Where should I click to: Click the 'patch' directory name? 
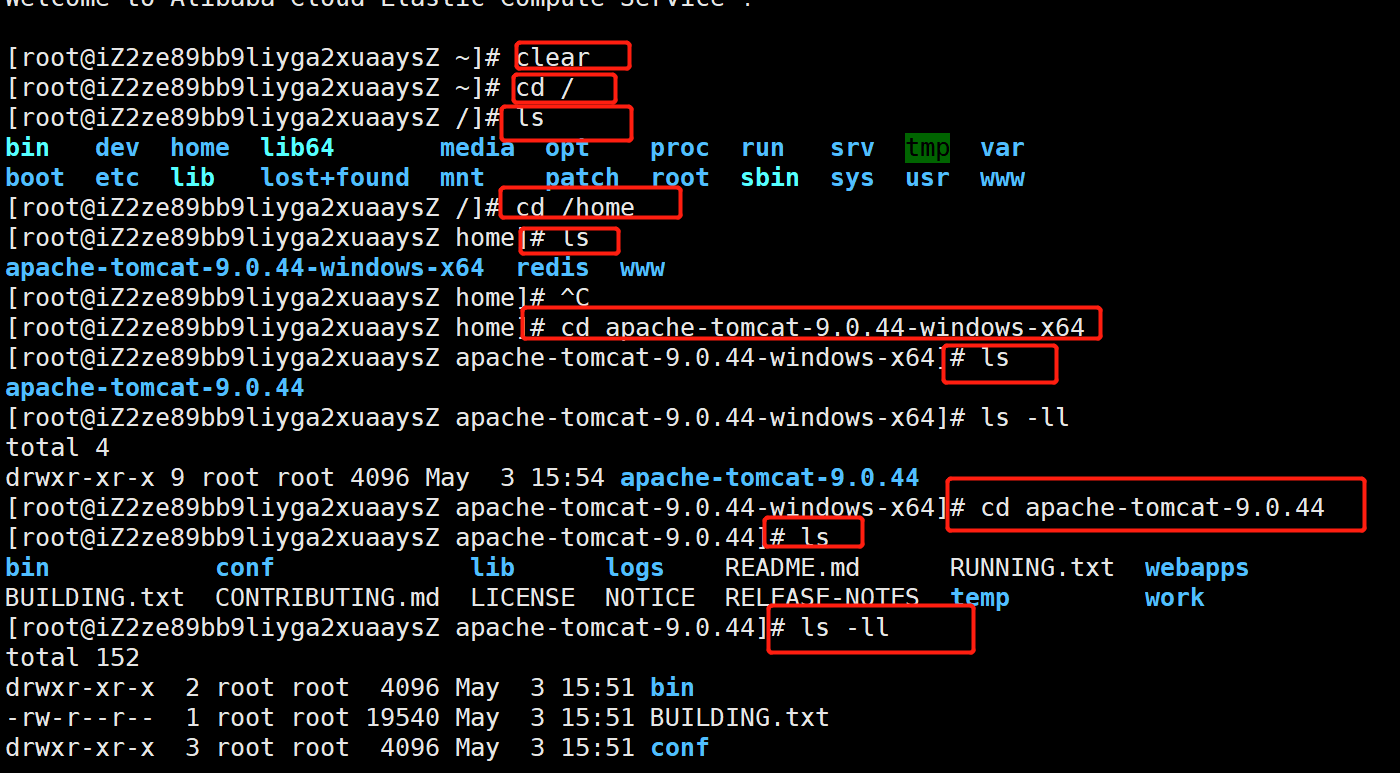582,178
